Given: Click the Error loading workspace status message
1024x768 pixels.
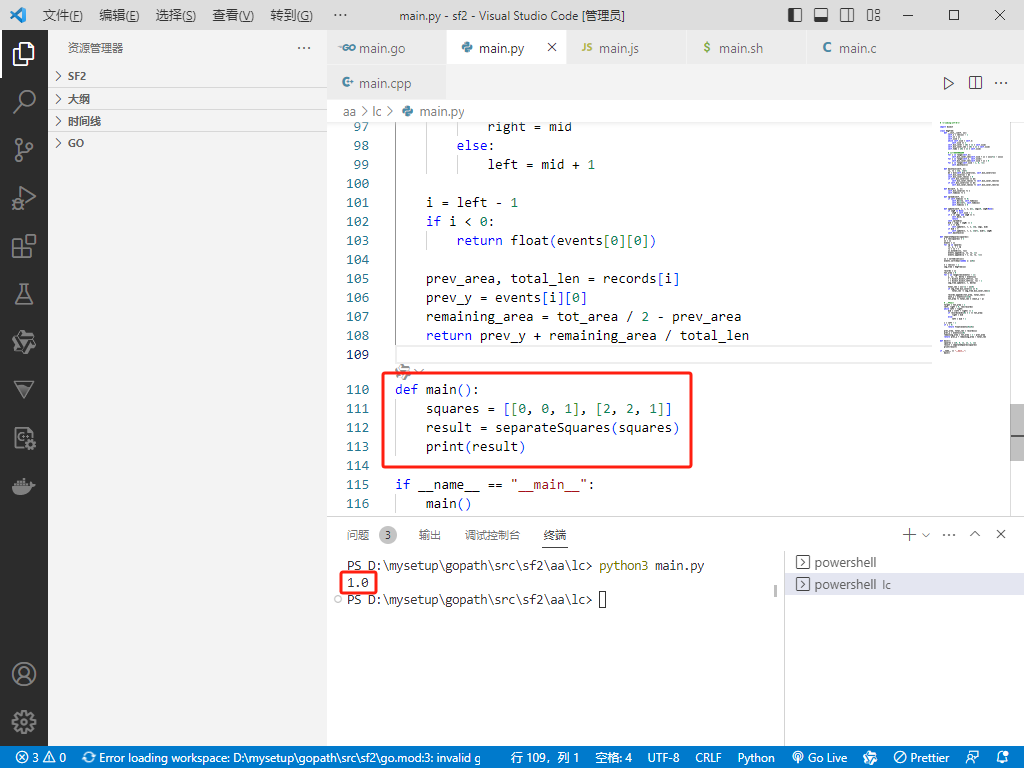Looking at the screenshot, I should point(281,758).
